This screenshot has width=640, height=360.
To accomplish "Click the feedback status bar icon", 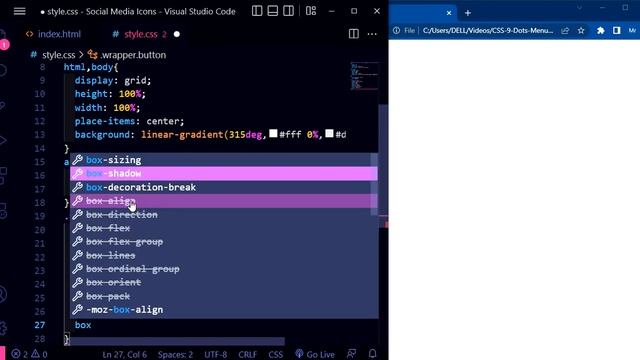I will pos(351,354).
